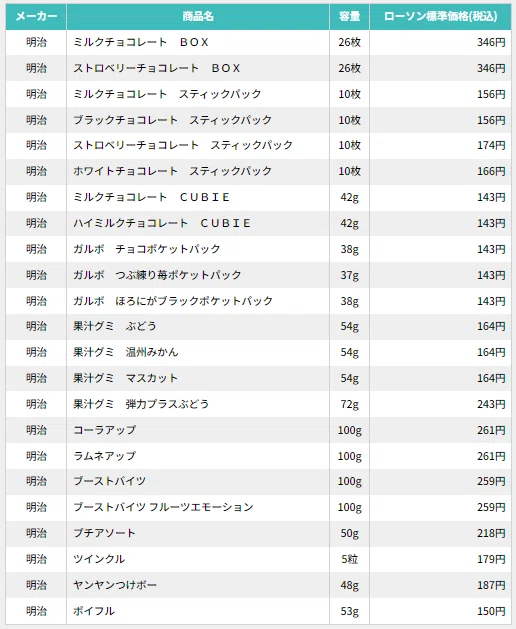The image size is (516, 629).
Task: Click the 179円 price for ツインクル
Action: coord(491,559)
